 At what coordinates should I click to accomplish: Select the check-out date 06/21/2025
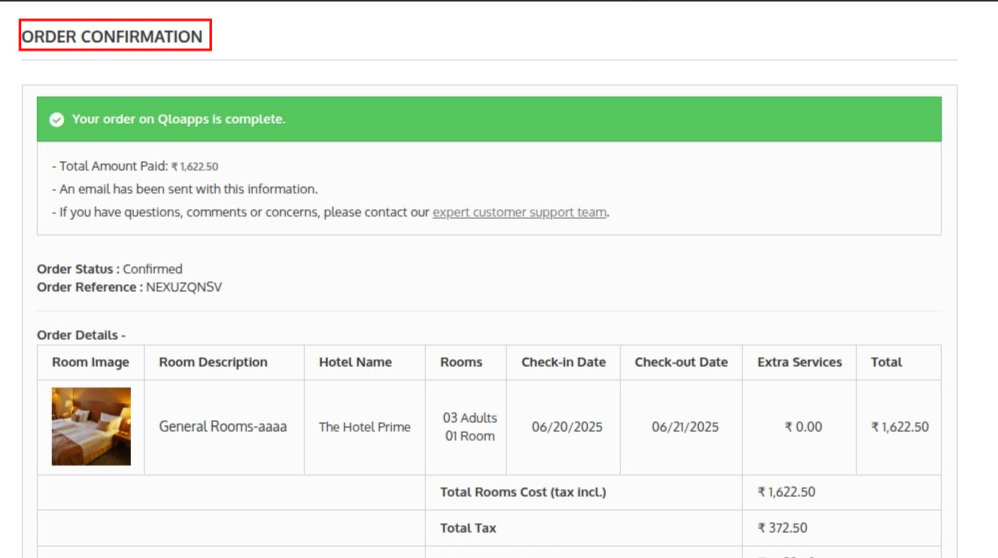(x=685, y=428)
